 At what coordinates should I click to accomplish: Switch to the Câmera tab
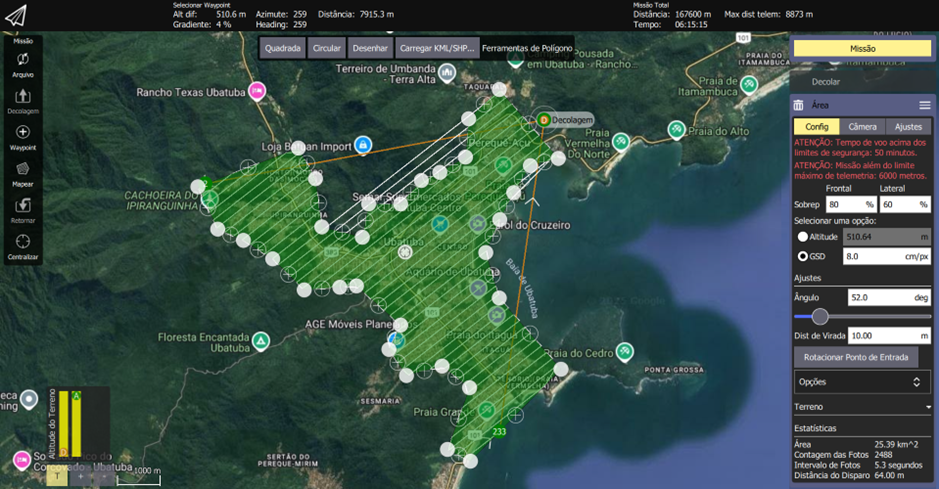pos(862,127)
